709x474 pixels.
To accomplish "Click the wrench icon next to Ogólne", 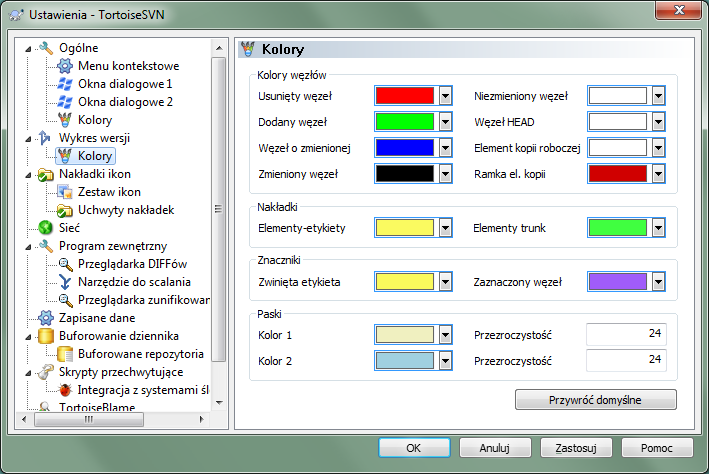I will [x=46, y=47].
